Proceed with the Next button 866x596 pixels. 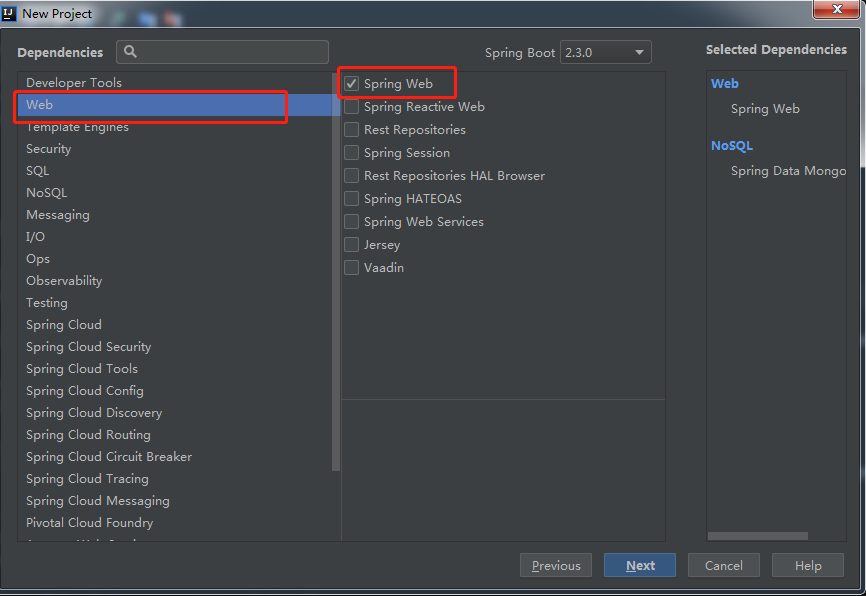[640, 565]
